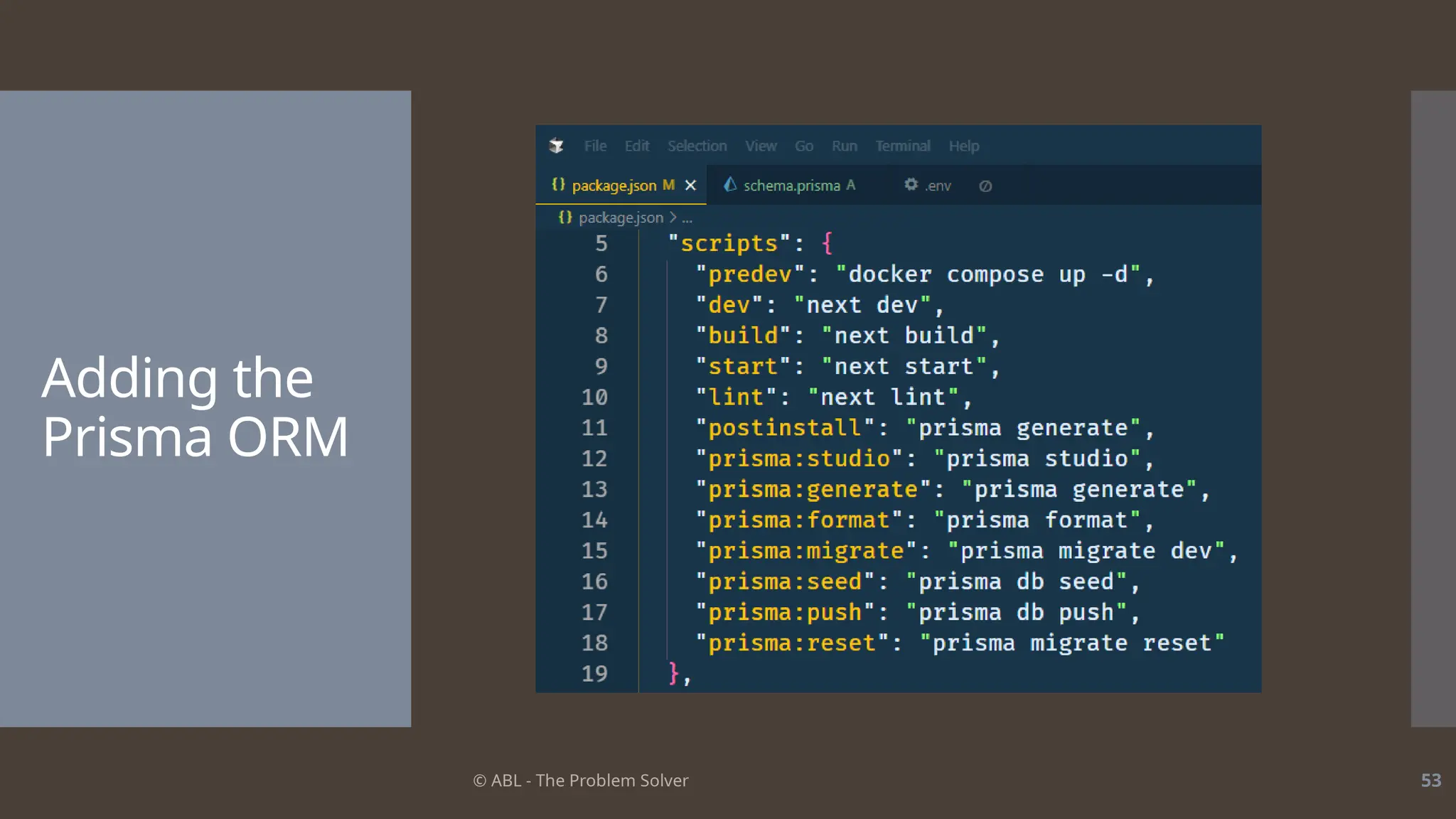Click the "postinstall" key
Viewport: 1456px width, 819px height.
(785, 428)
